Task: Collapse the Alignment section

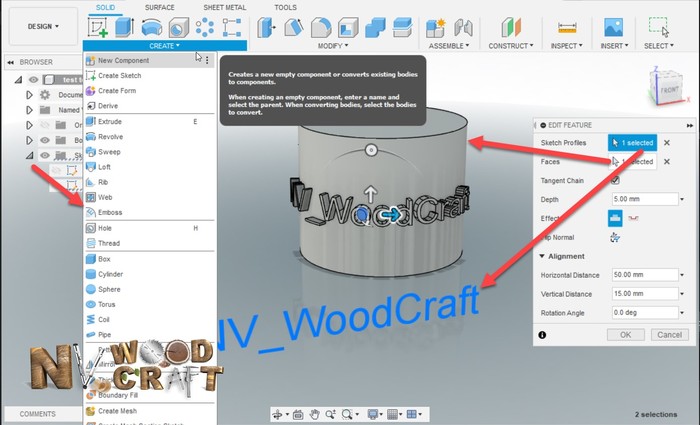Action: 543,256
